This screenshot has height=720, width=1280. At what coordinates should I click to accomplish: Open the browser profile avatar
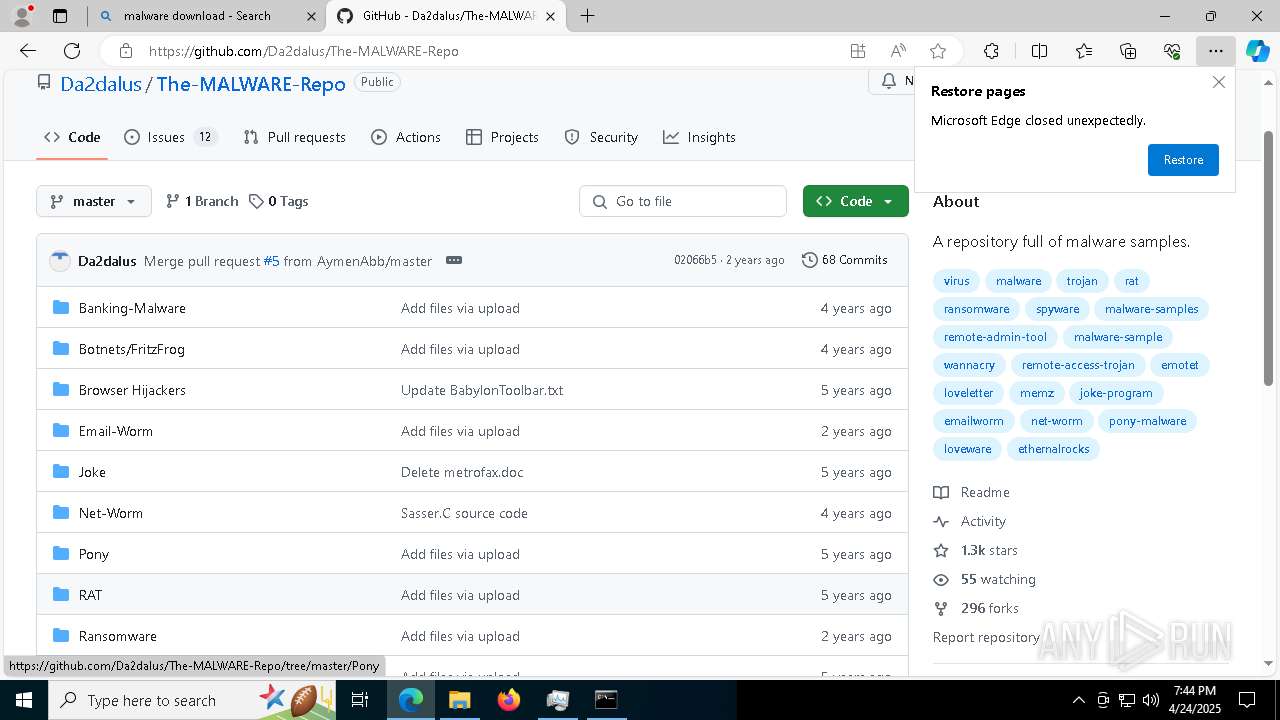click(x=22, y=16)
